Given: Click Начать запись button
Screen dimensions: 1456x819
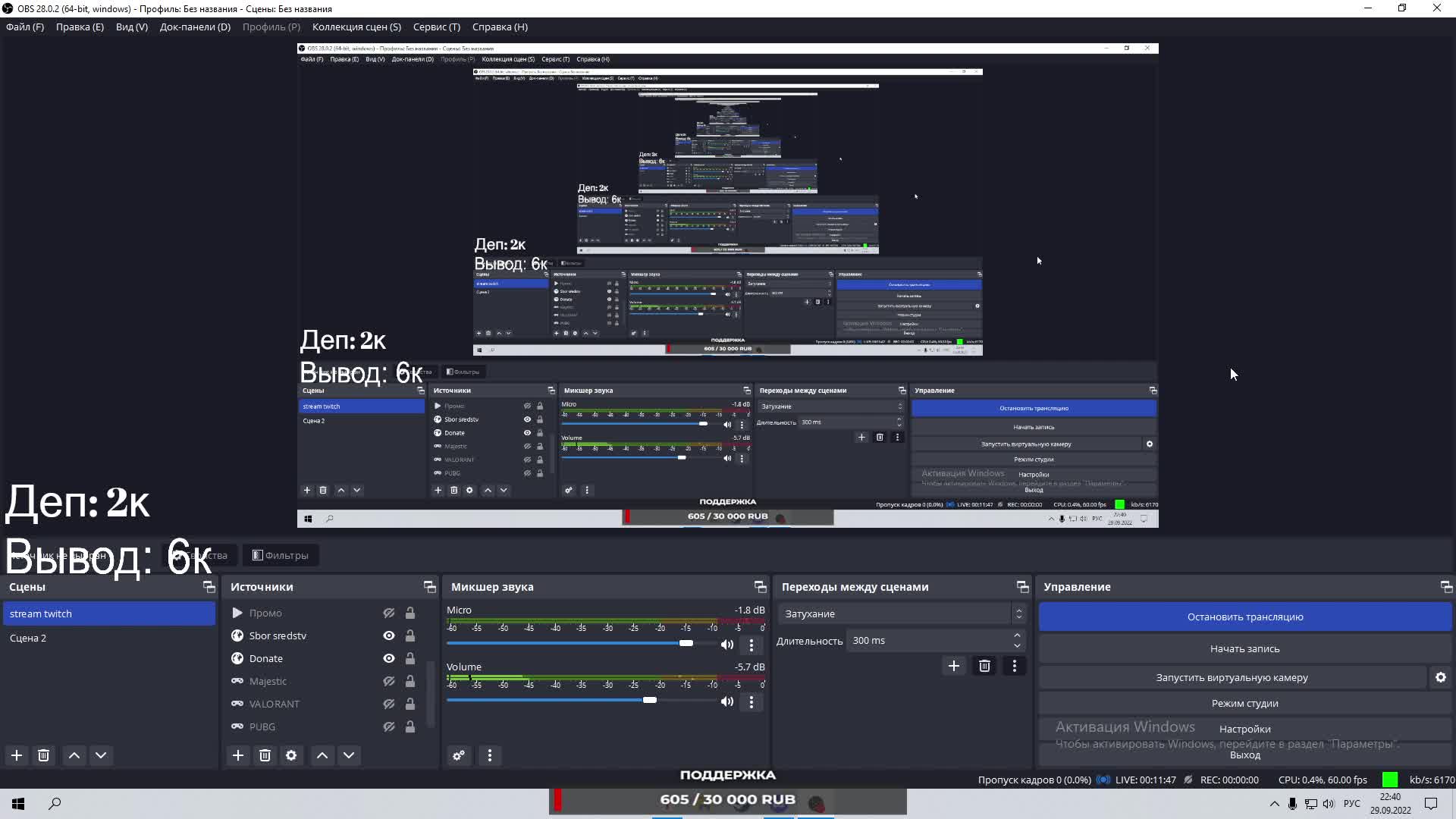Looking at the screenshot, I should 1245,648.
